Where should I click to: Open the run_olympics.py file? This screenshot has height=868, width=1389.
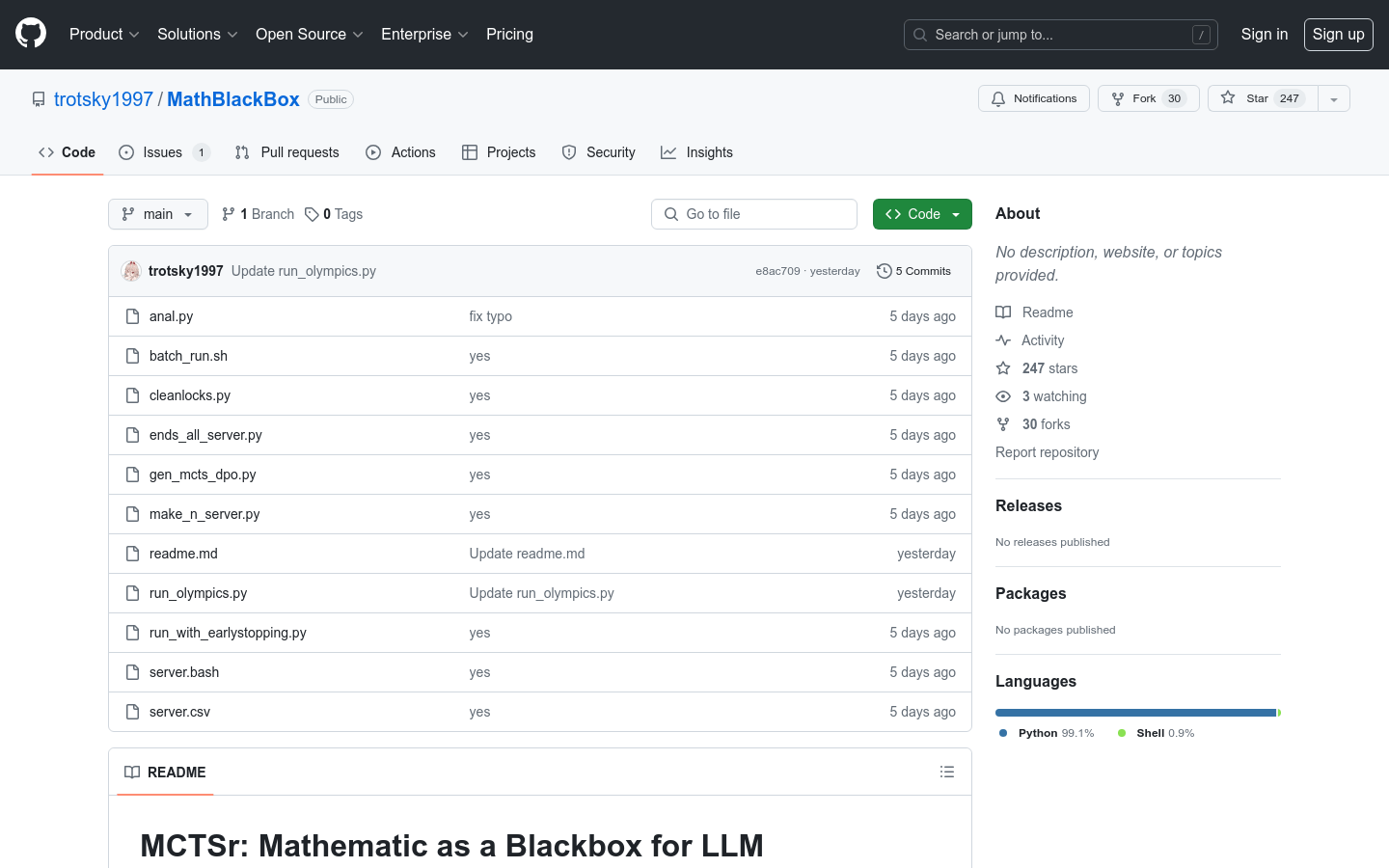point(198,592)
